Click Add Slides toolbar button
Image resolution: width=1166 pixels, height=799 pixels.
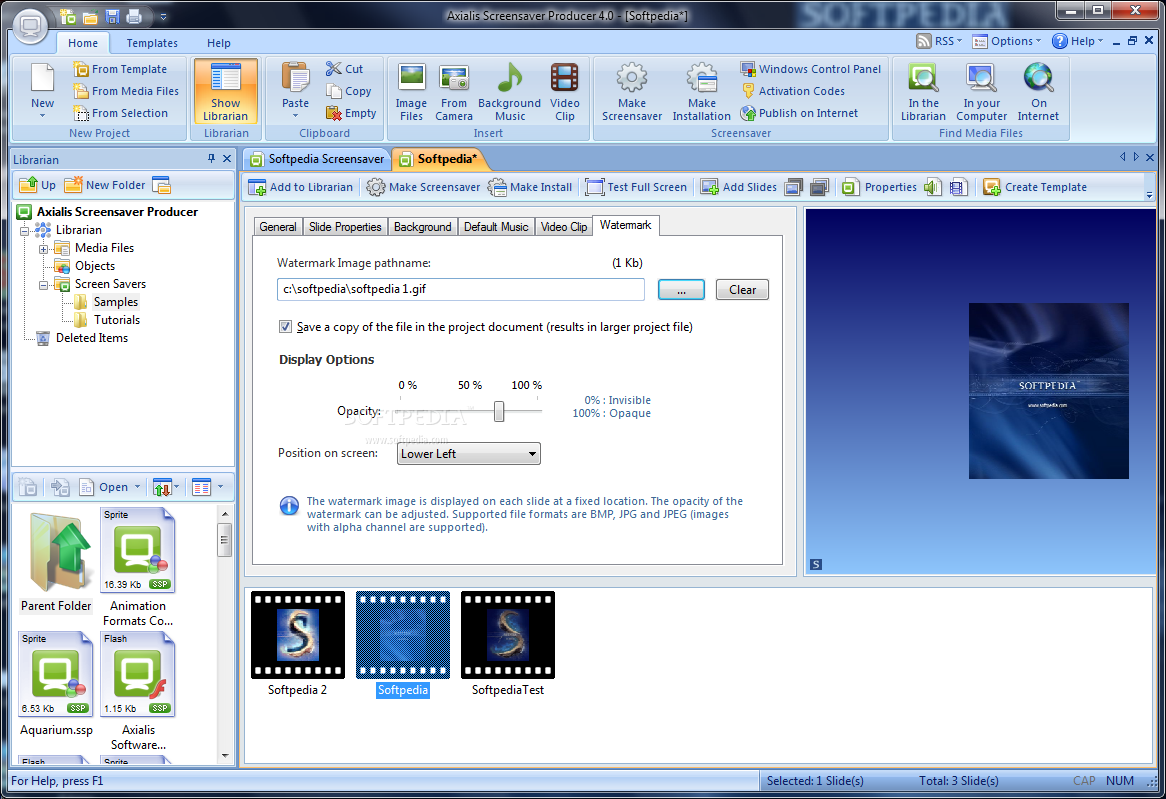[739, 187]
